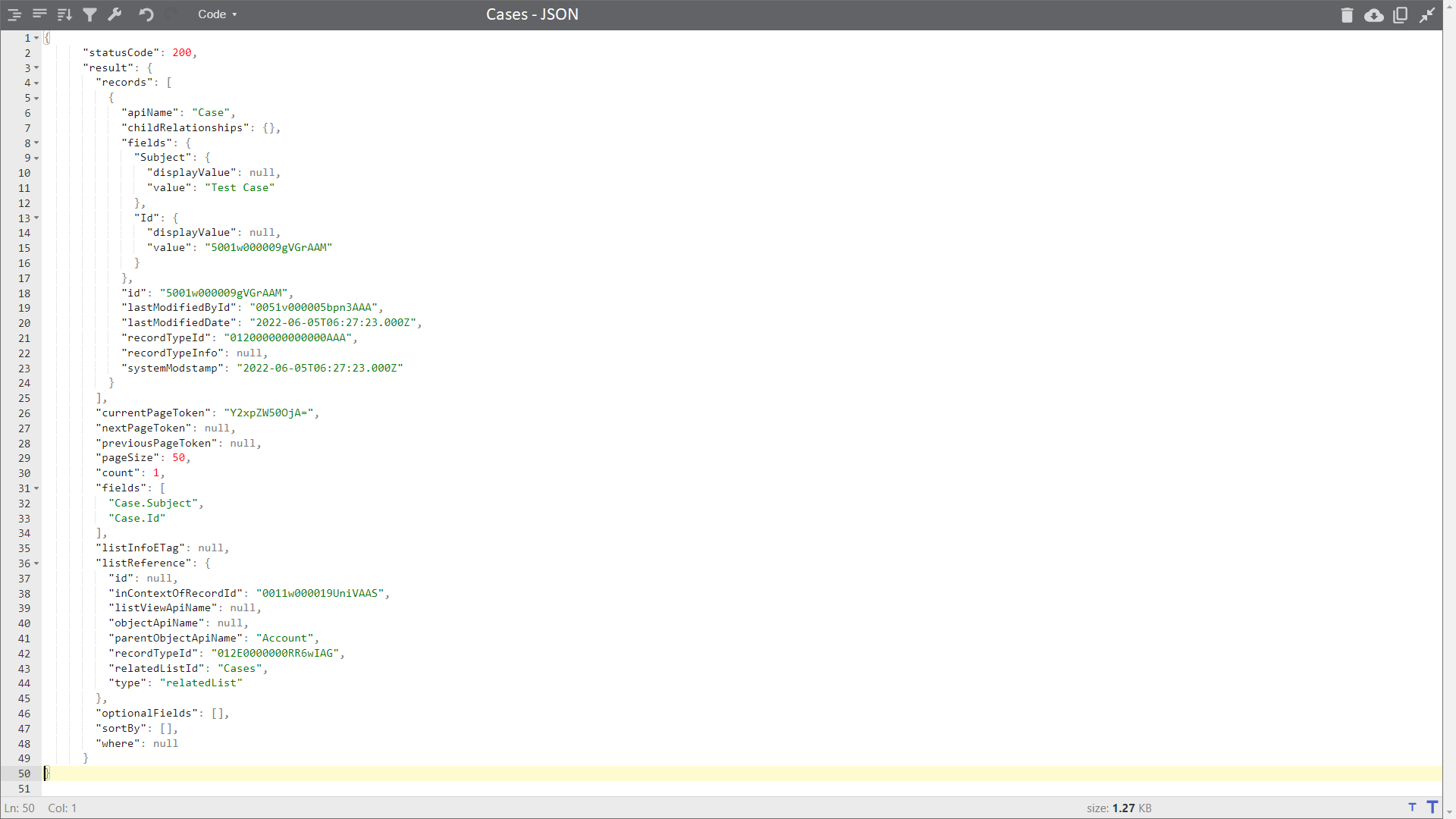Collapse the "Id" object on line 13

point(36,218)
